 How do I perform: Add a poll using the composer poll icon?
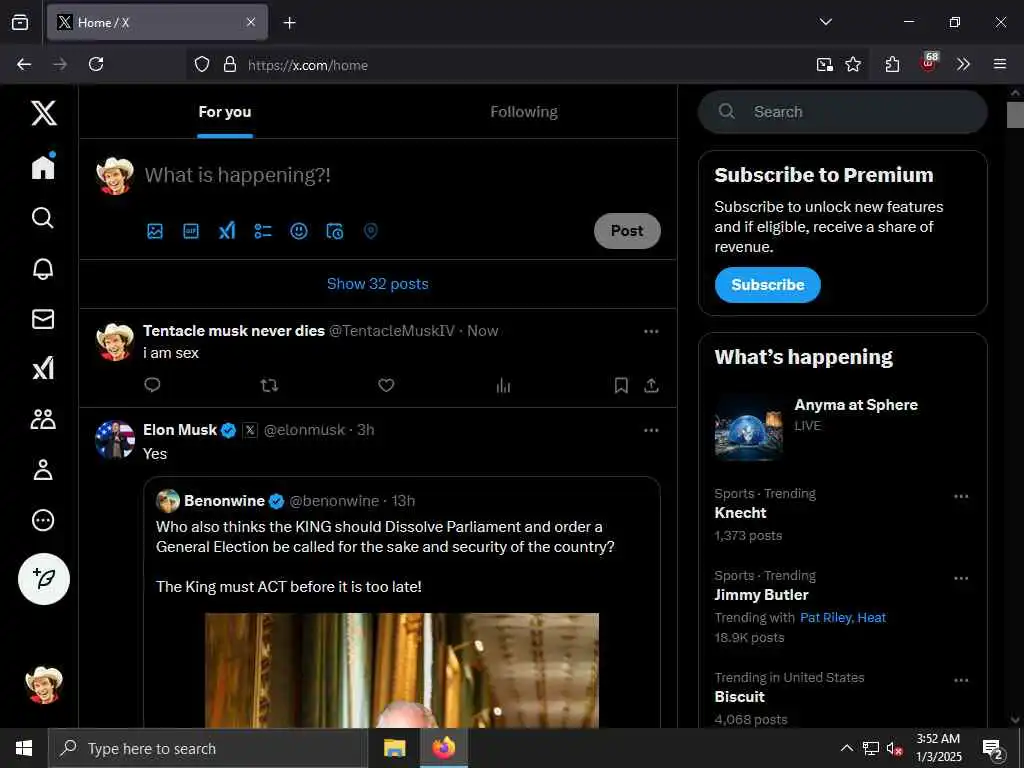click(x=263, y=231)
